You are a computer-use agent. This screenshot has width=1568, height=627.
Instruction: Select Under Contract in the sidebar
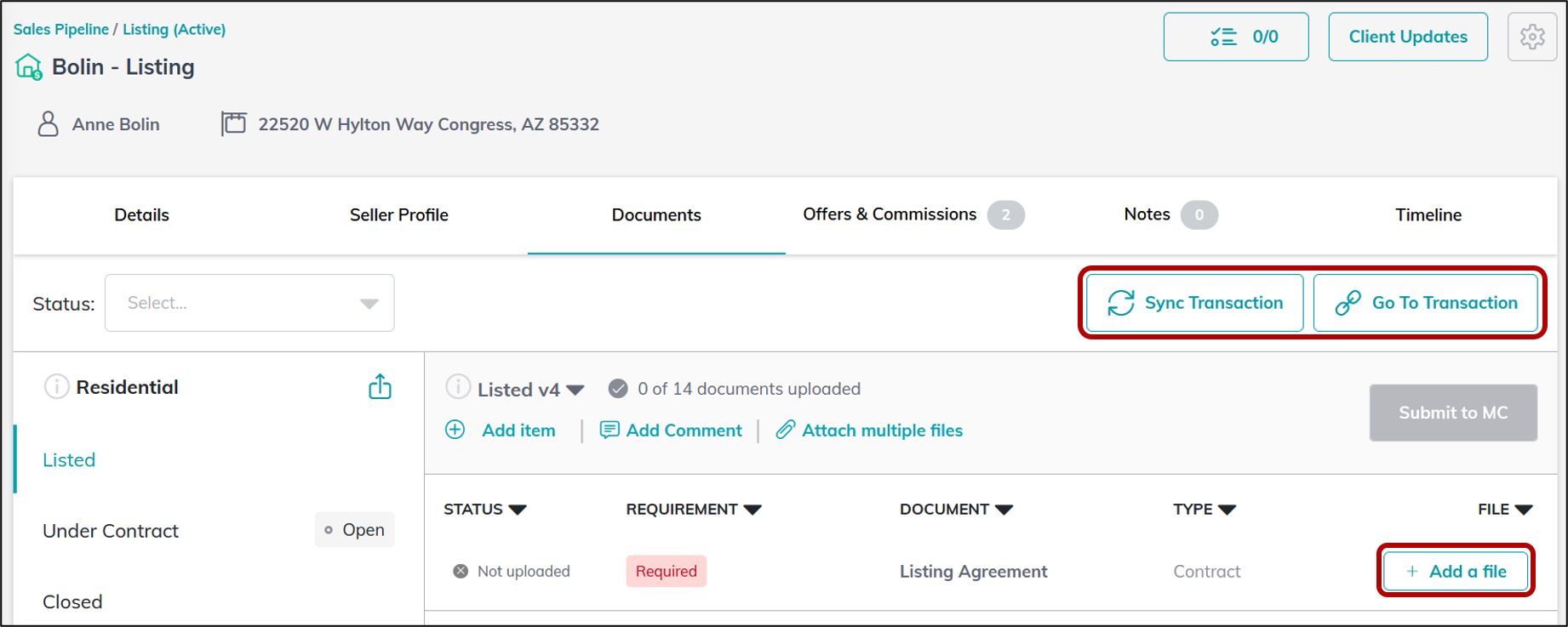[111, 531]
